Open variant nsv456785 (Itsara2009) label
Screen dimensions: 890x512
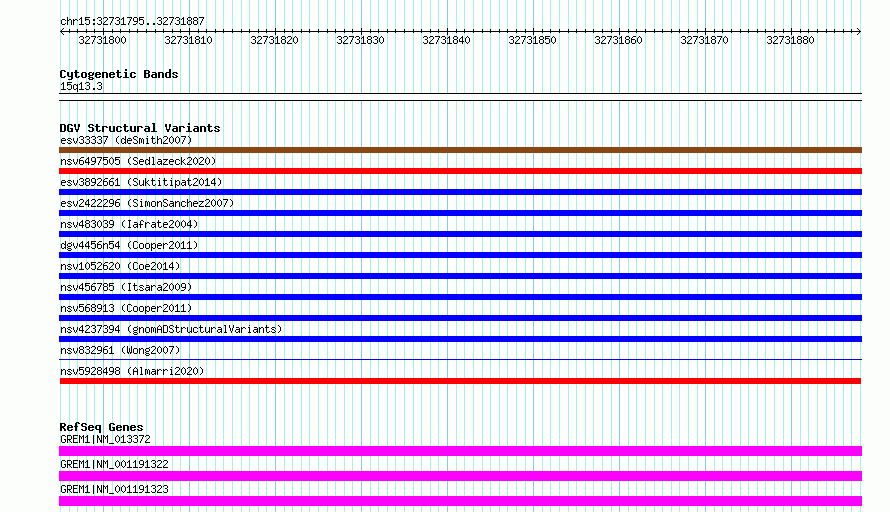coord(126,287)
